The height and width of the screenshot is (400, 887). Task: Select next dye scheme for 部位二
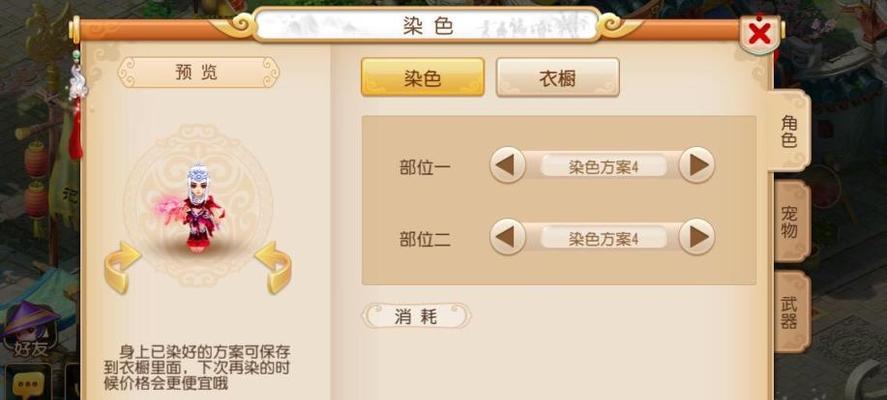(697, 236)
